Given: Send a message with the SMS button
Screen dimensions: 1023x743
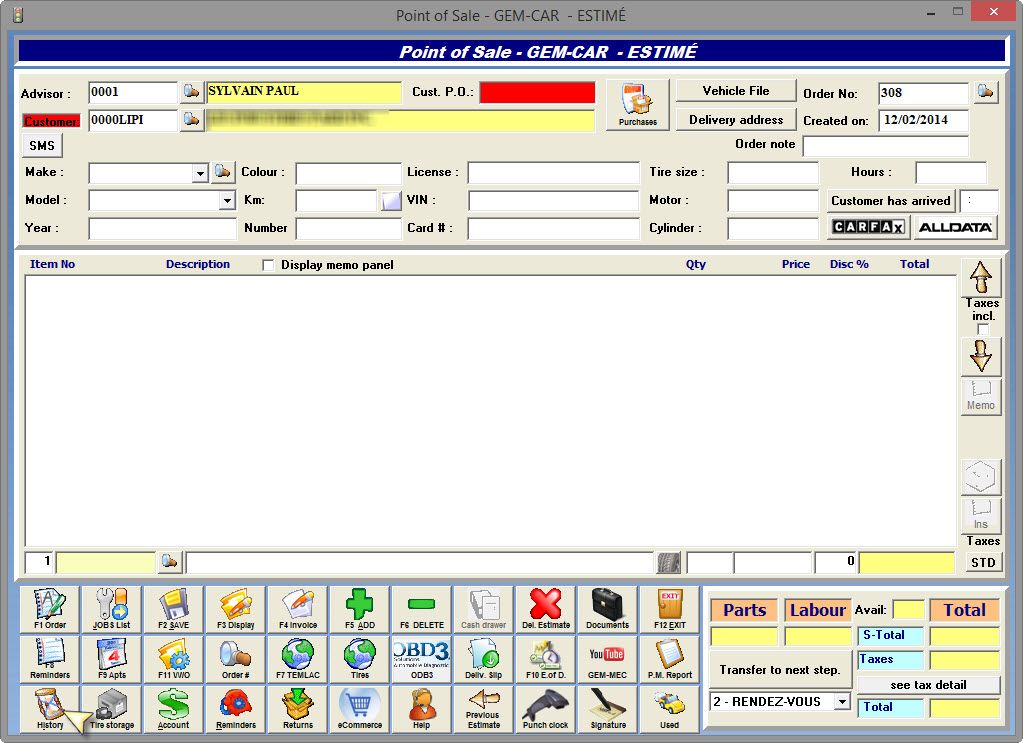Looking at the screenshot, I should pyautogui.click(x=42, y=145).
